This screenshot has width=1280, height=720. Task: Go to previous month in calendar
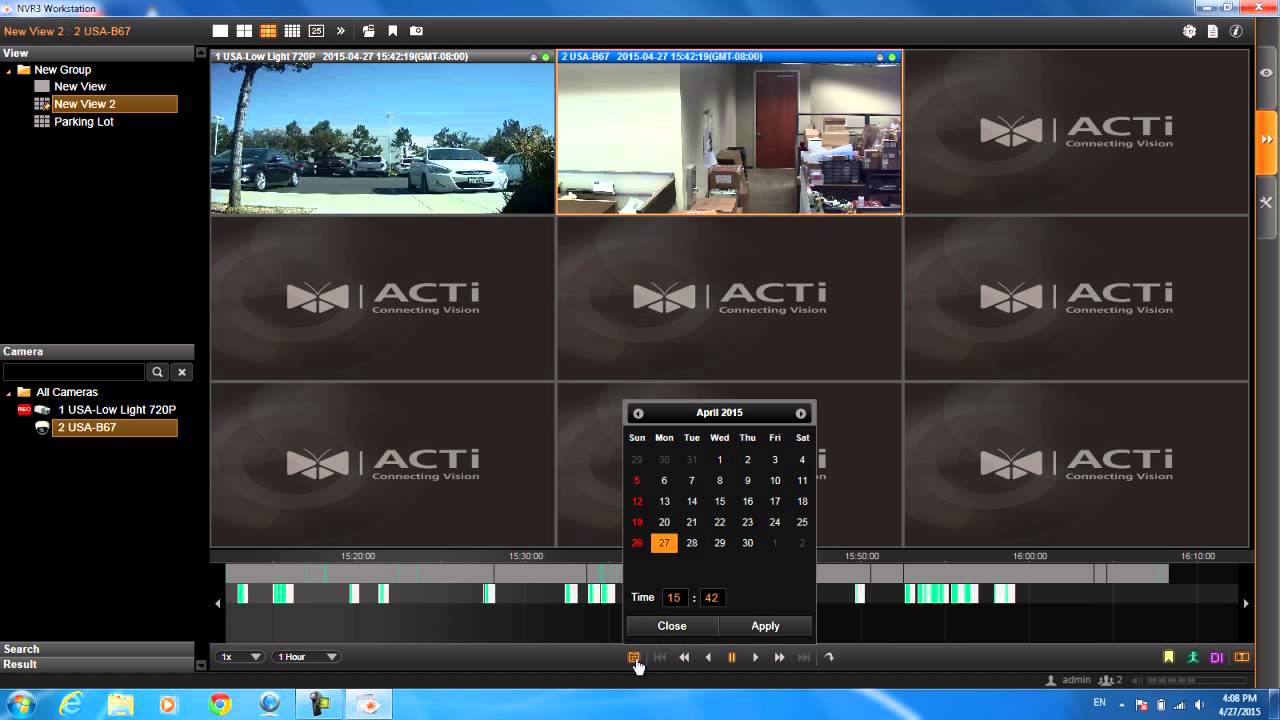(x=638, y=413)
